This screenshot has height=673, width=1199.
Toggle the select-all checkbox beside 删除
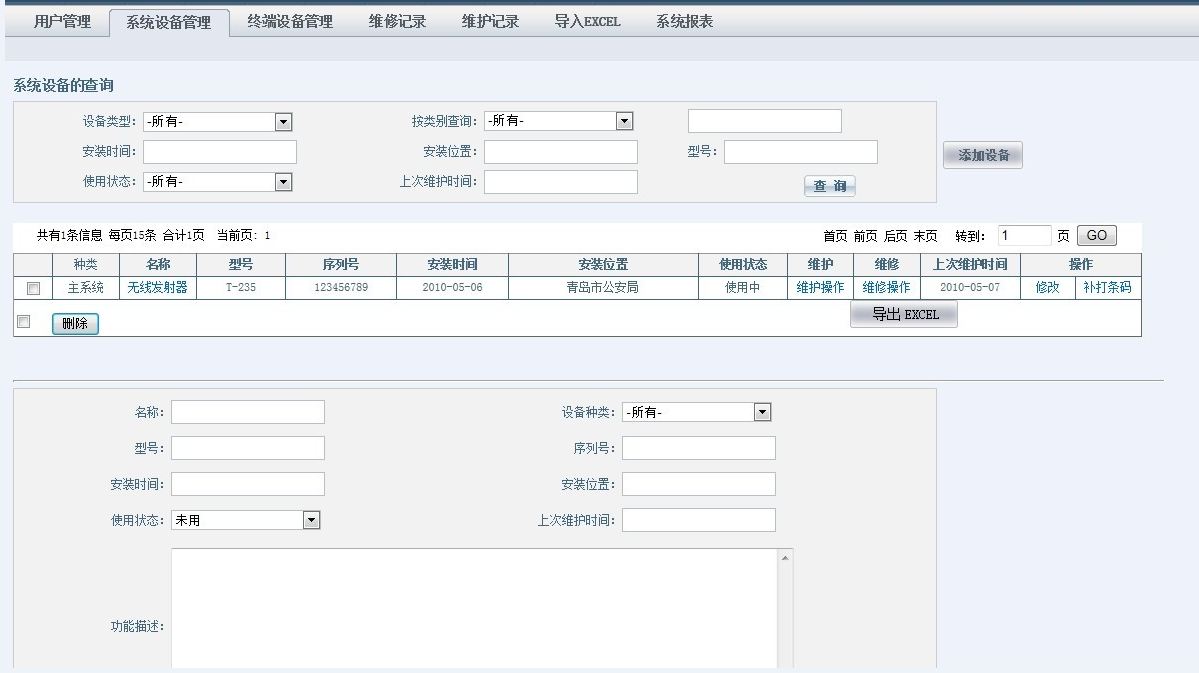pyautogui.click(x=24, y=322)
